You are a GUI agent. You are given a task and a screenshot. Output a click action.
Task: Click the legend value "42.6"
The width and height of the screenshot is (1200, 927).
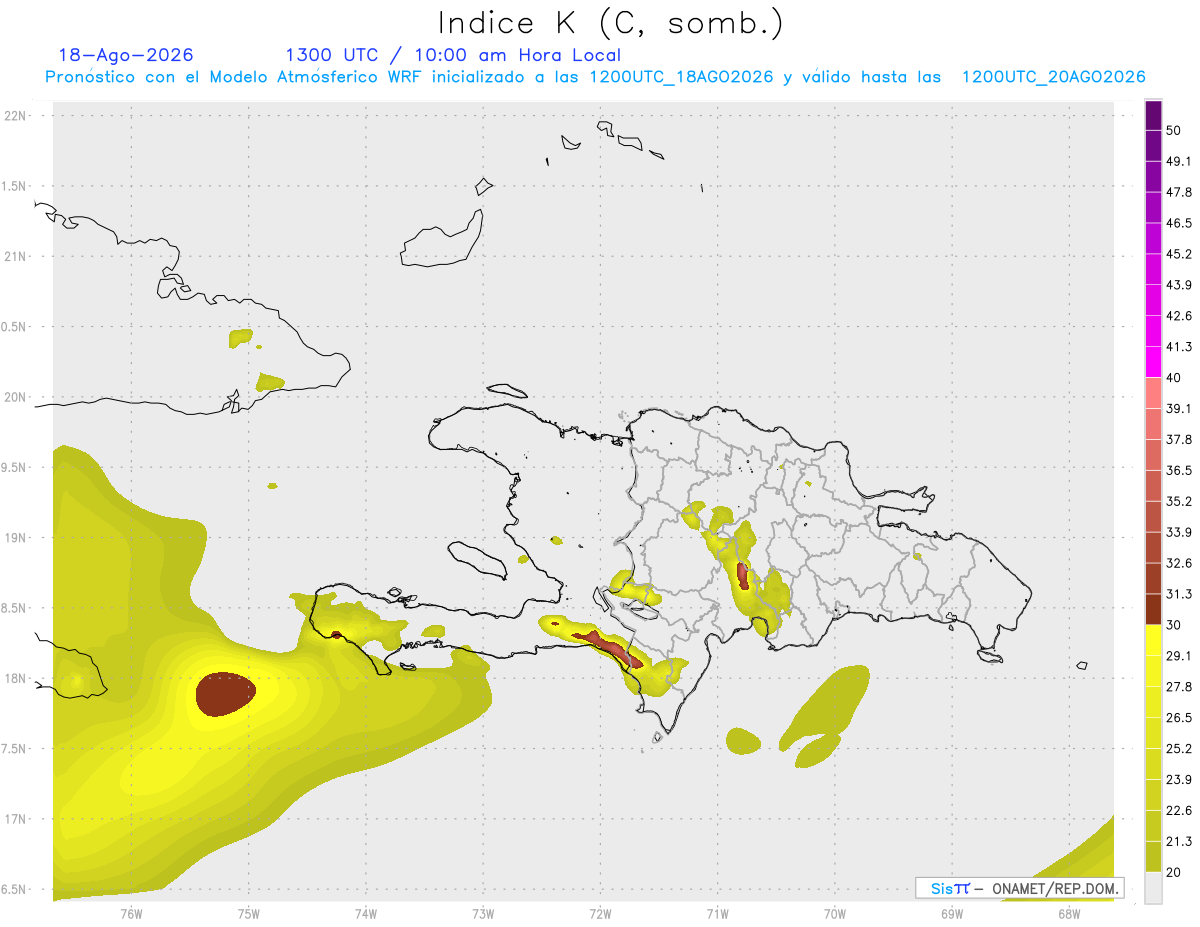tap(1179, 316)
